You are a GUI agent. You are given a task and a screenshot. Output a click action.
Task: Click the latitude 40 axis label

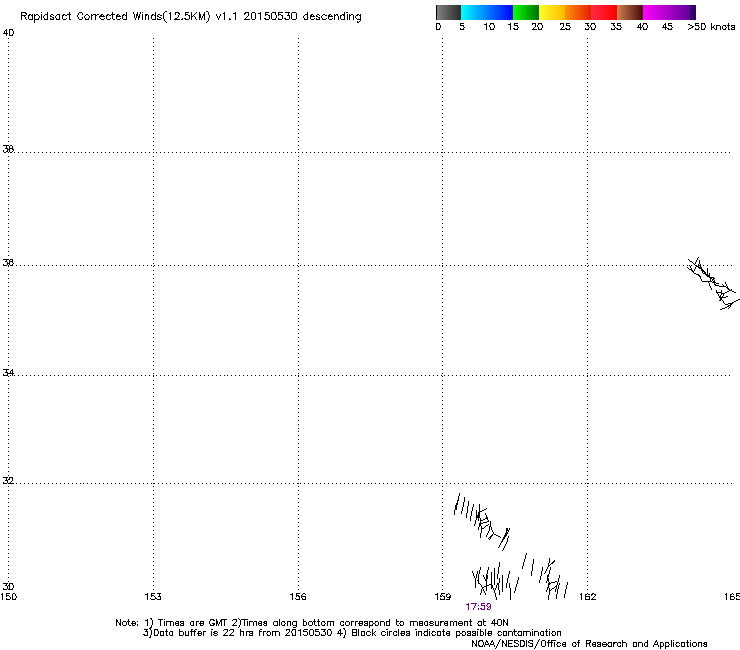coord(8,33)
